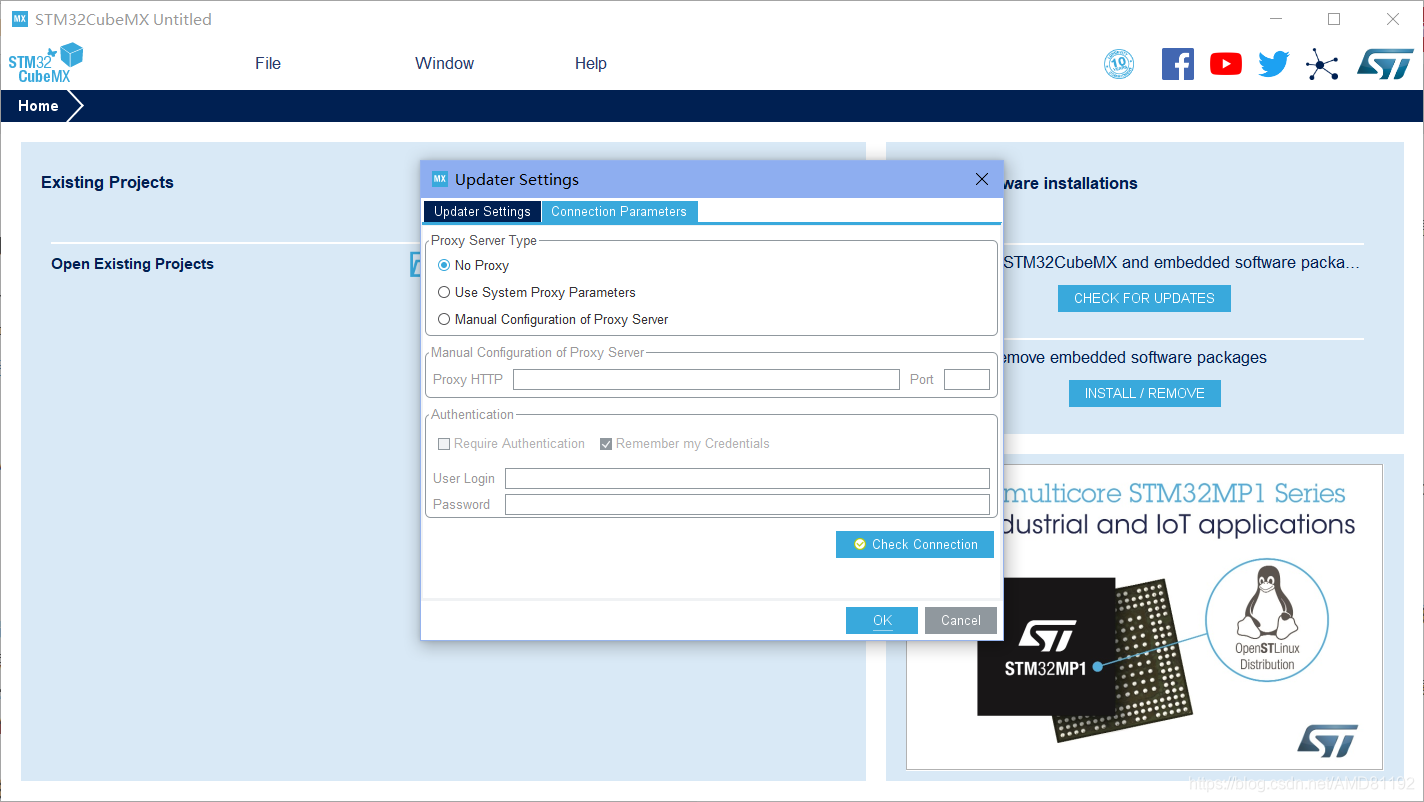Open the Facebook icon link
This screenshot has width=1424, height=802.
1178,64
